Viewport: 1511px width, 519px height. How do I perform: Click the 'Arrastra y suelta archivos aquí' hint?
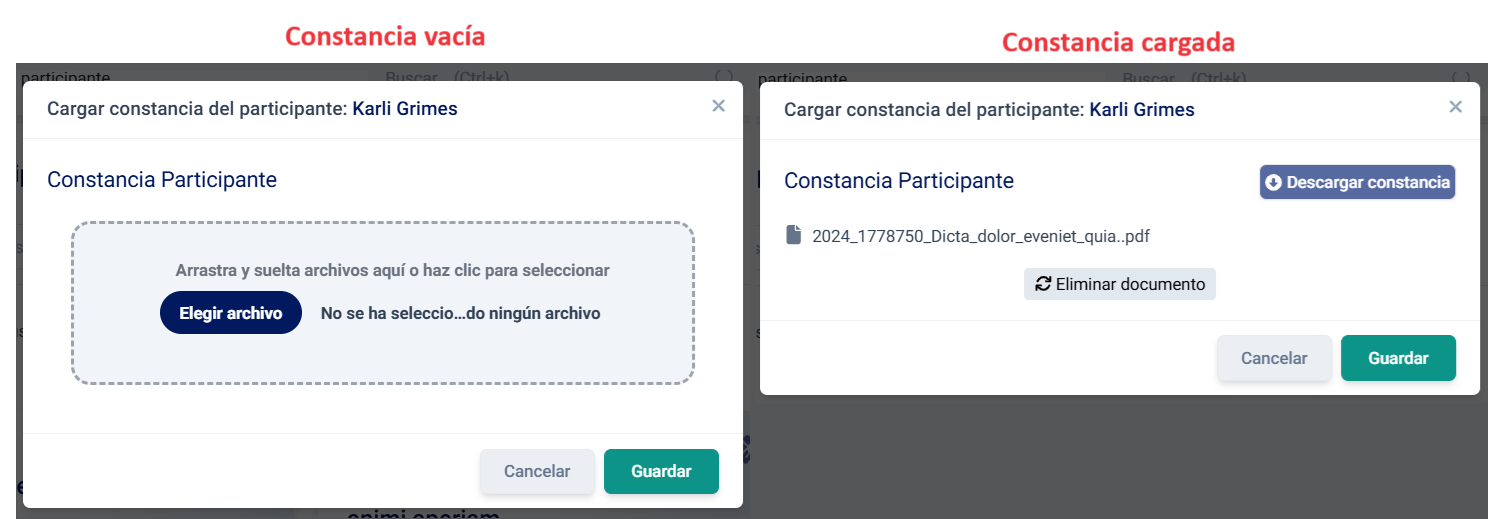[x=392, y=270]
